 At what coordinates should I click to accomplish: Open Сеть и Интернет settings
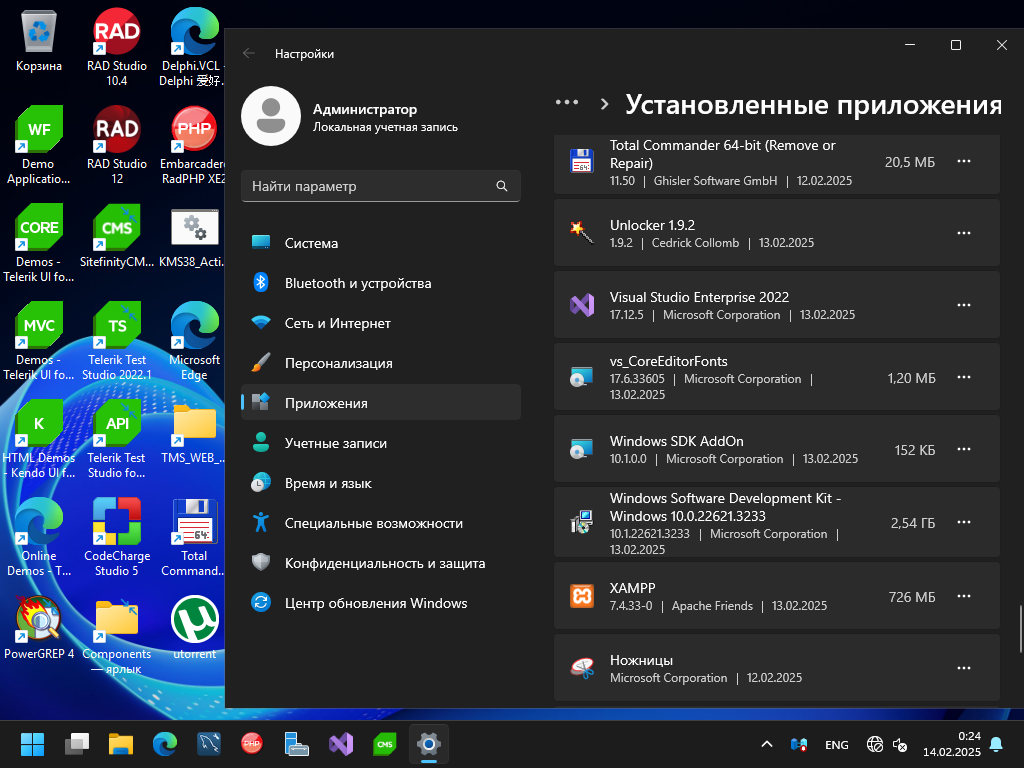381,323
